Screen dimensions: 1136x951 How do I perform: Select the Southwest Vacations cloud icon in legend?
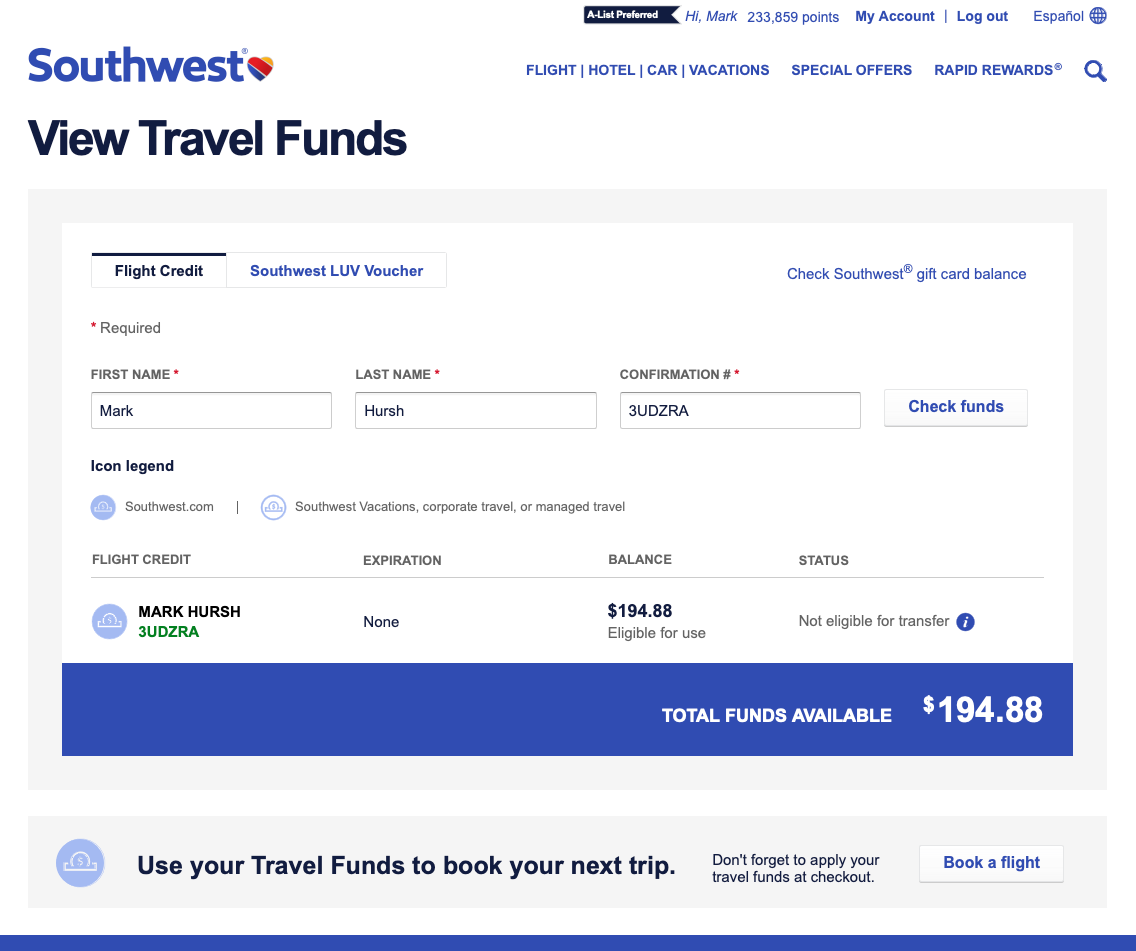(273, 507)
